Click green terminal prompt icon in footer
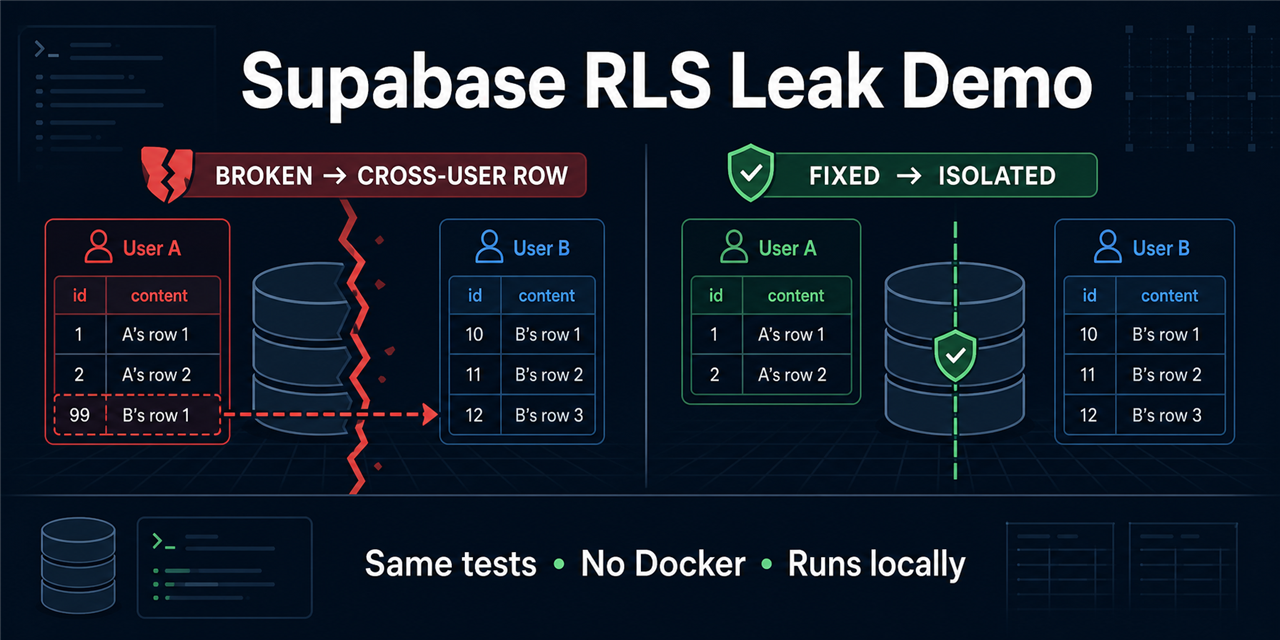The height and width of the screenshot is (640, 1280). pos(164,541)
